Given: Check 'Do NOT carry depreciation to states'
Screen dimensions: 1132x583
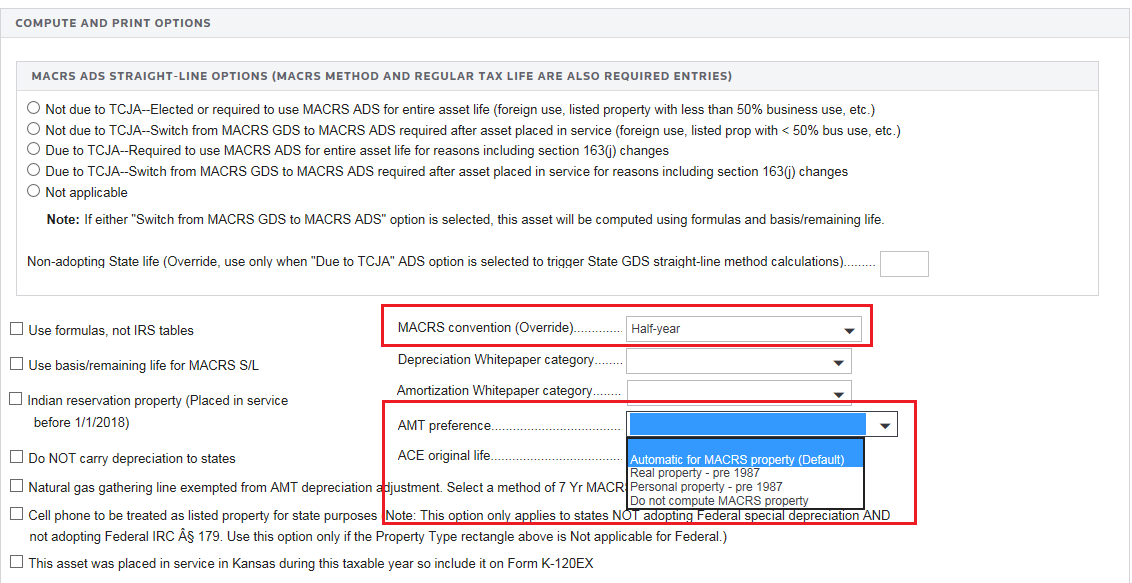Looking at the screenshot, I should coord(16,457).
